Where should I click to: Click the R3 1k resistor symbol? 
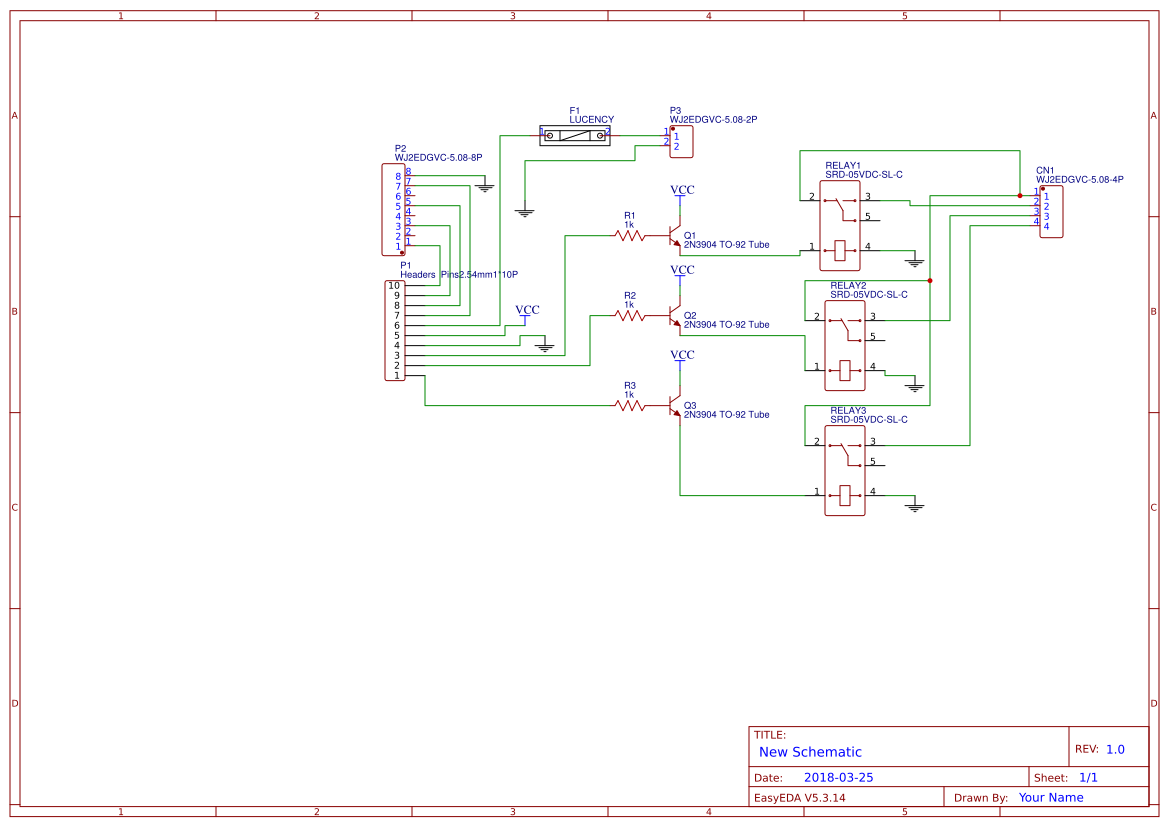[x=630, y=406]
